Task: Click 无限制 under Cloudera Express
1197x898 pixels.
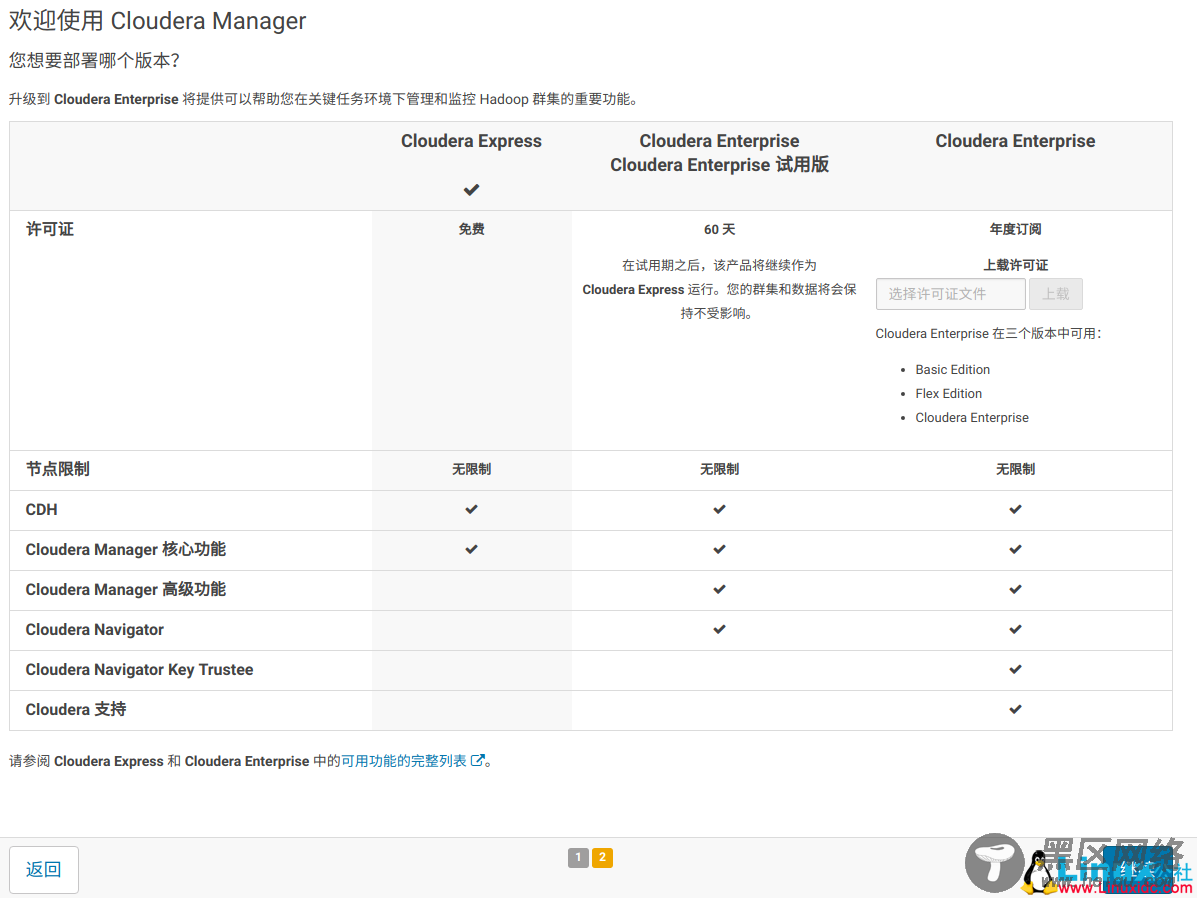Action: pyautogui.click(x=471, y=469)
